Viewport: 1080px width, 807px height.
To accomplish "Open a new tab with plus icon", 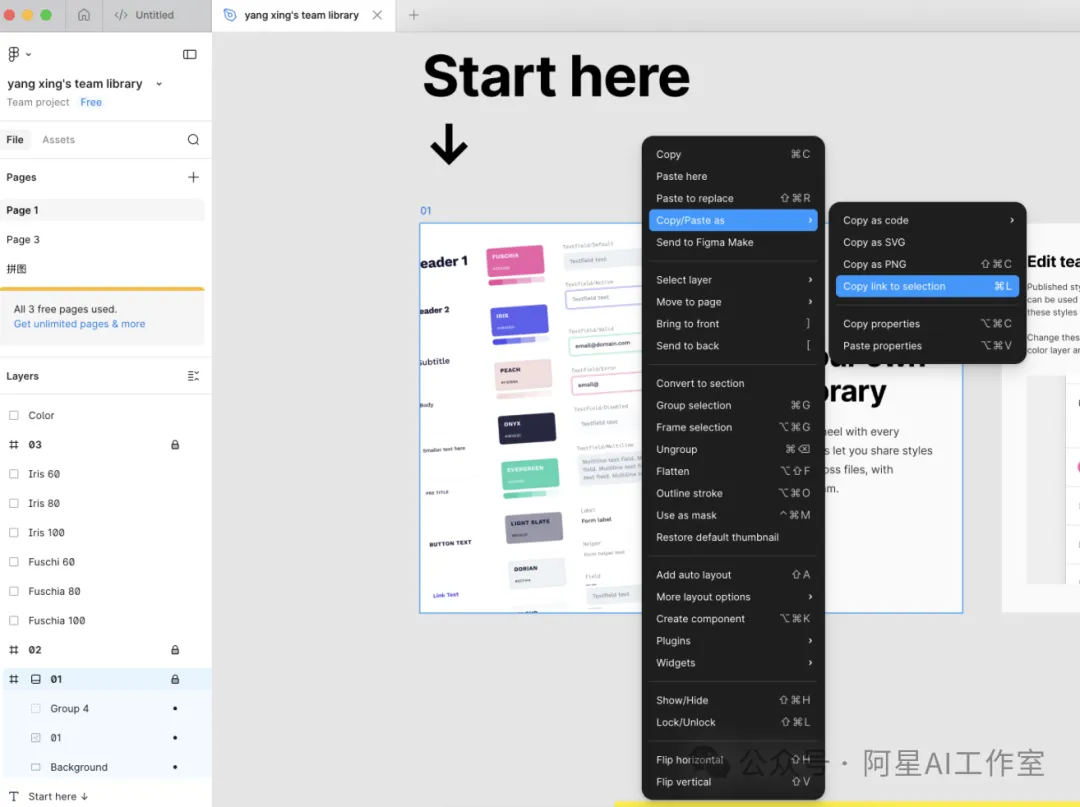I will 413,14.
